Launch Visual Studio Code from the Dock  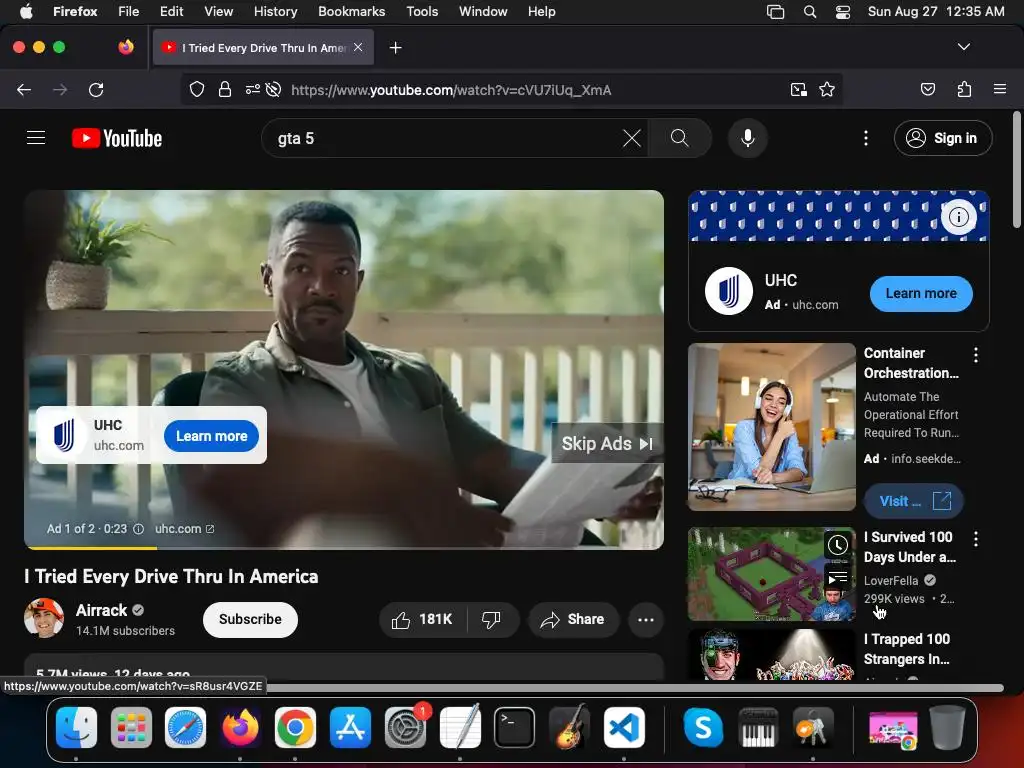pos(624,728)
